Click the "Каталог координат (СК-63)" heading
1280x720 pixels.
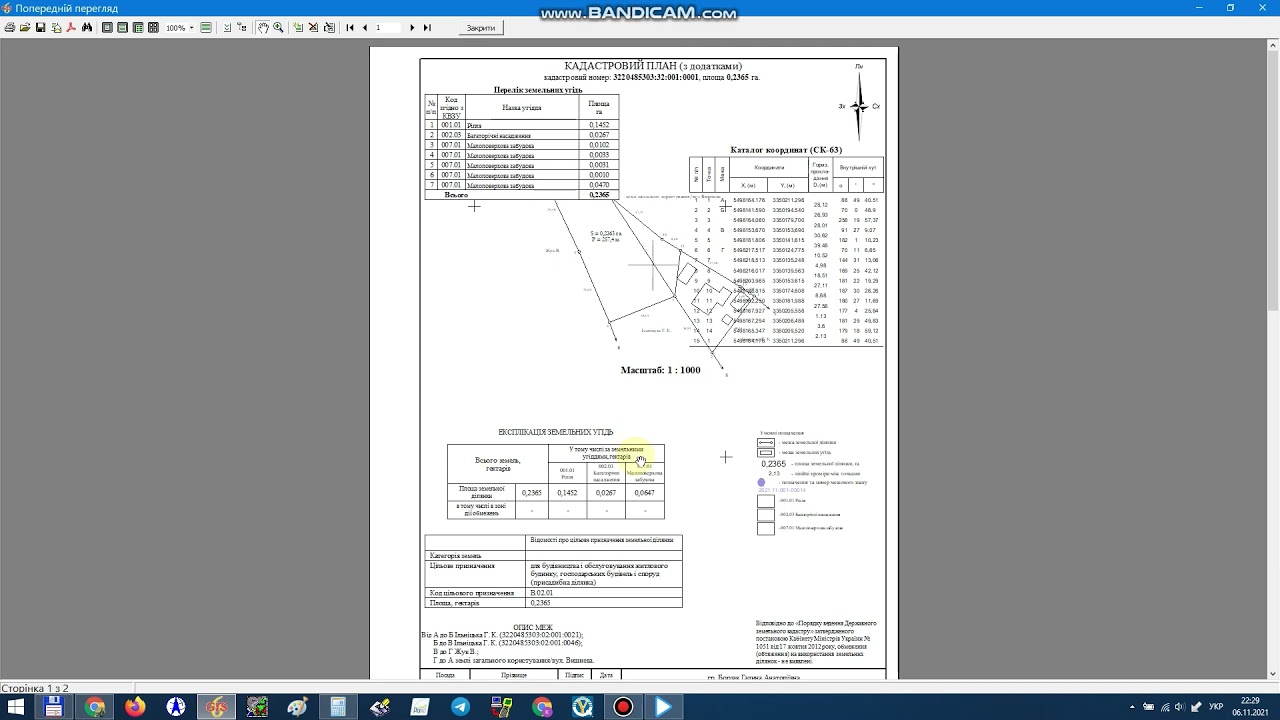point(786,150)
